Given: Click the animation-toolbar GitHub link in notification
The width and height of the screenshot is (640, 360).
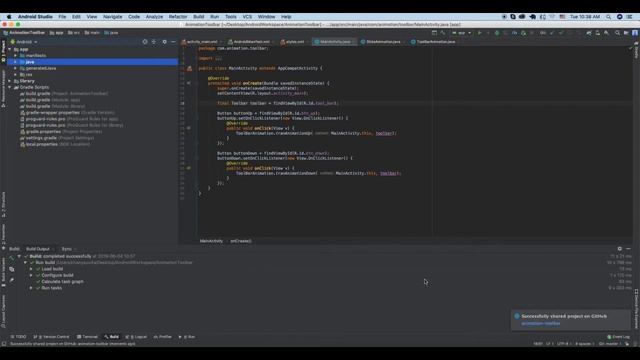Looking at the screenshot, I should click(x=541, y=324).
